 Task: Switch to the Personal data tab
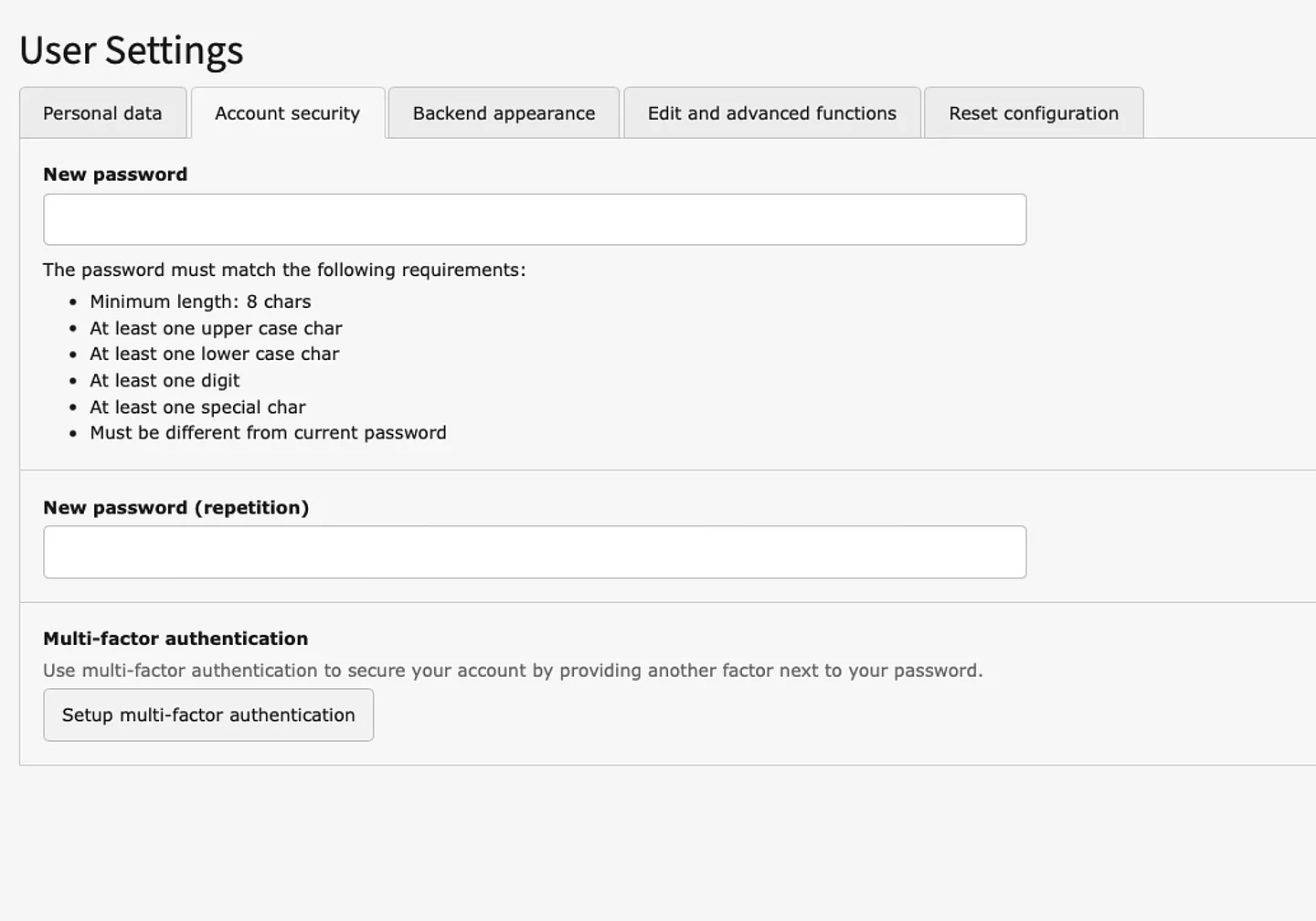(102, 113)
